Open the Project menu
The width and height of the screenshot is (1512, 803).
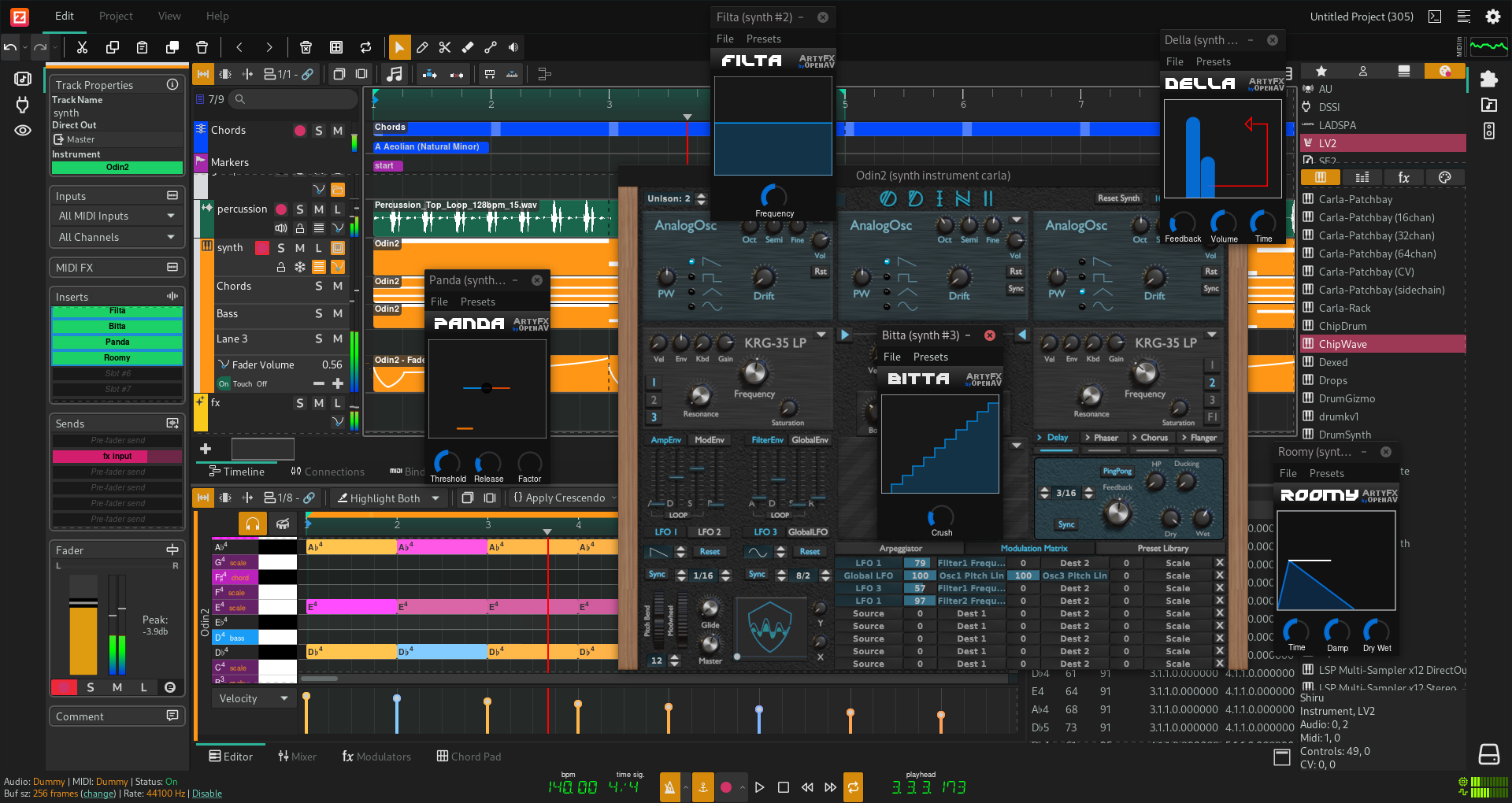(x=116, y=16)
